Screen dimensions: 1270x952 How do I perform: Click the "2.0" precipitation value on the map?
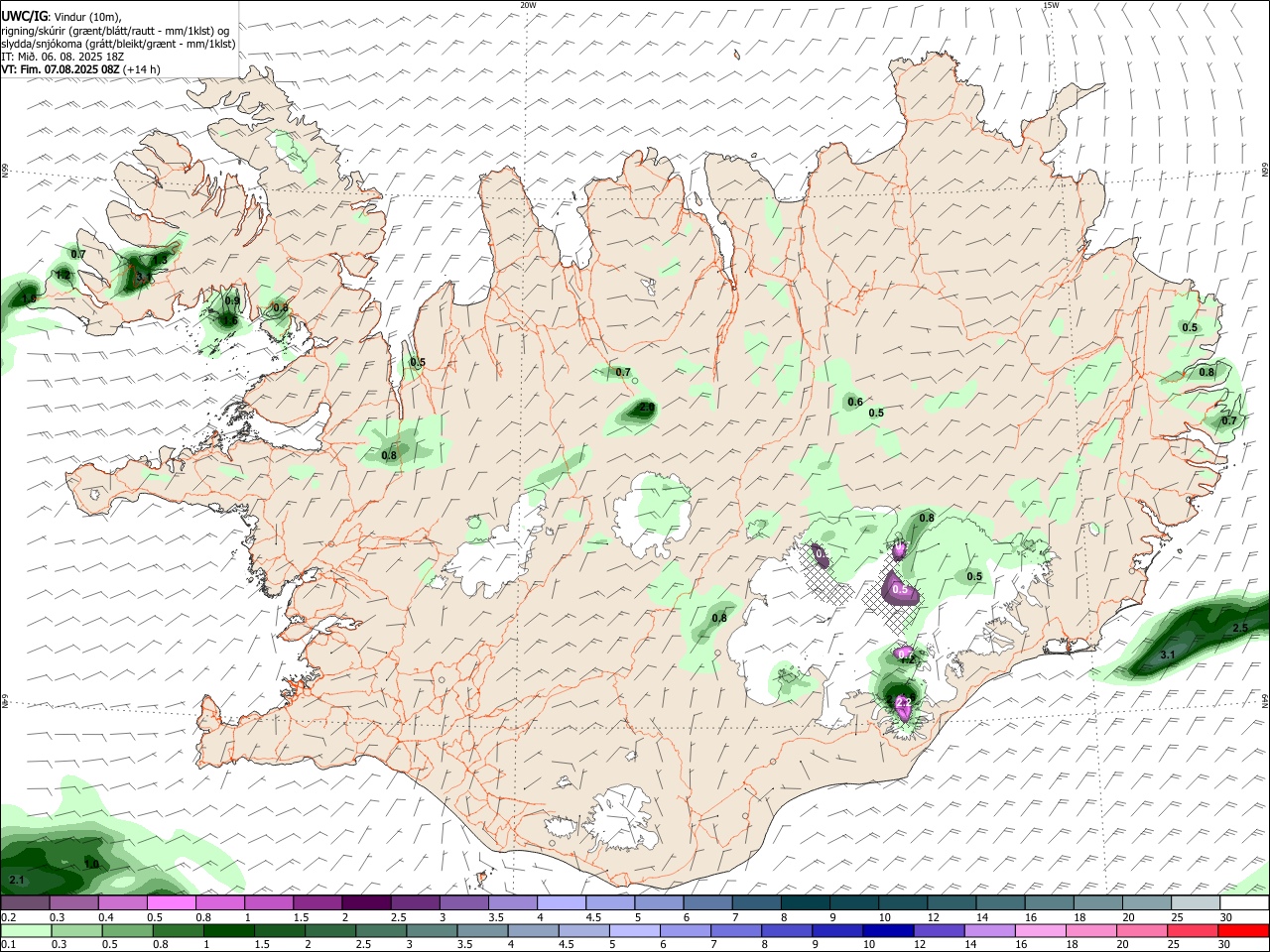coord(647,408)
